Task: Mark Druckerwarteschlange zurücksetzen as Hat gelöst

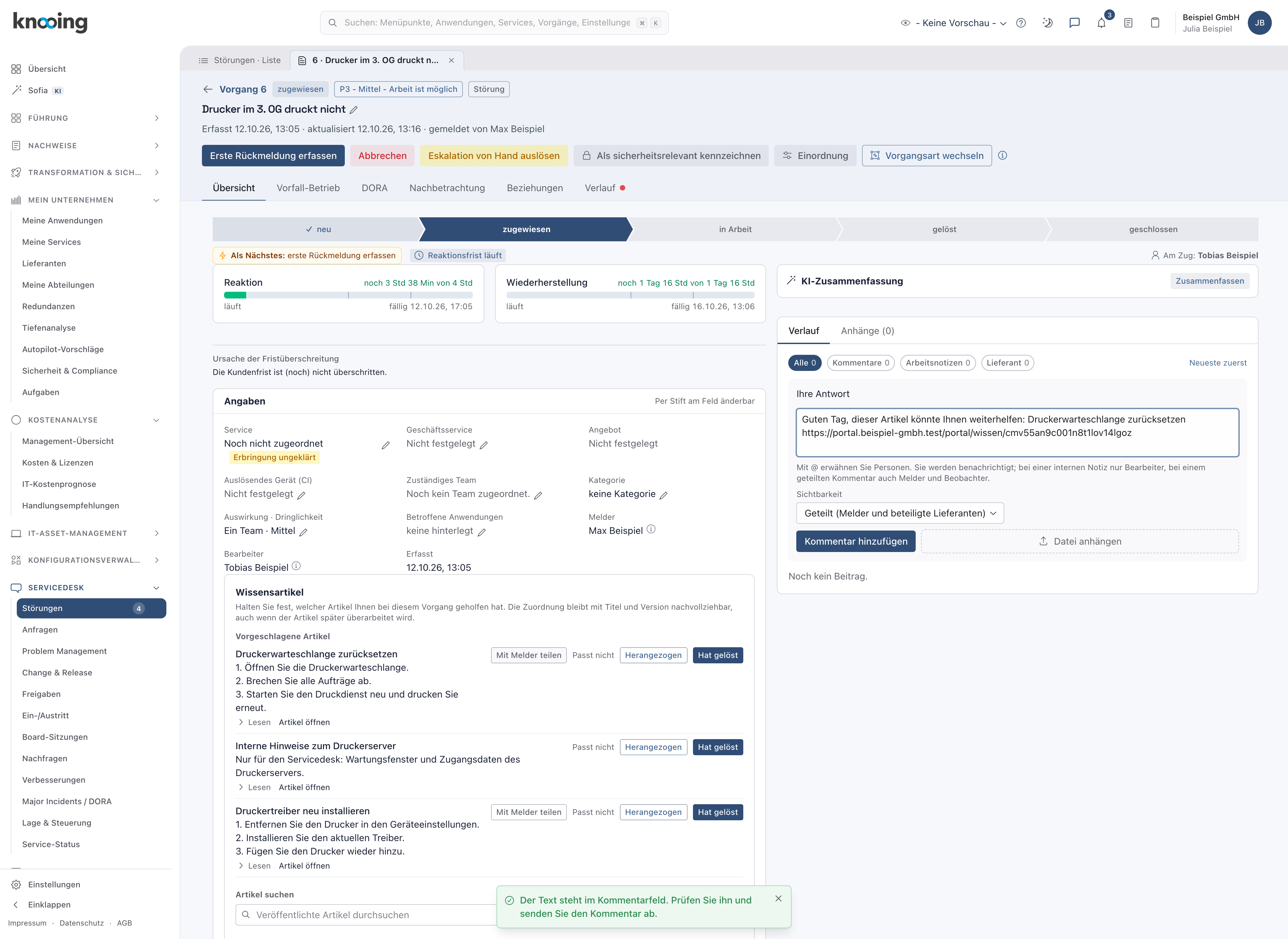Action: [718, 655]
